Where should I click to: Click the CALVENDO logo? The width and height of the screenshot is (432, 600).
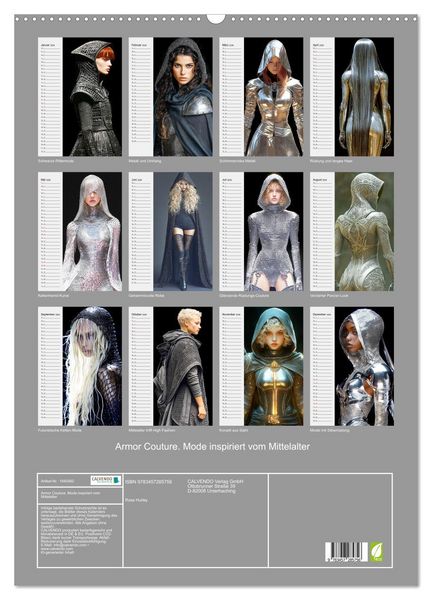106,480
